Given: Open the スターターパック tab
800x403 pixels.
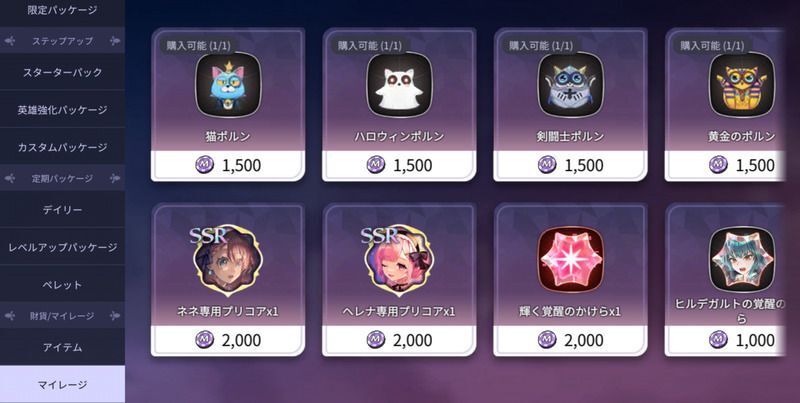Looking at the screenshot, I should [x=62, y=72].
